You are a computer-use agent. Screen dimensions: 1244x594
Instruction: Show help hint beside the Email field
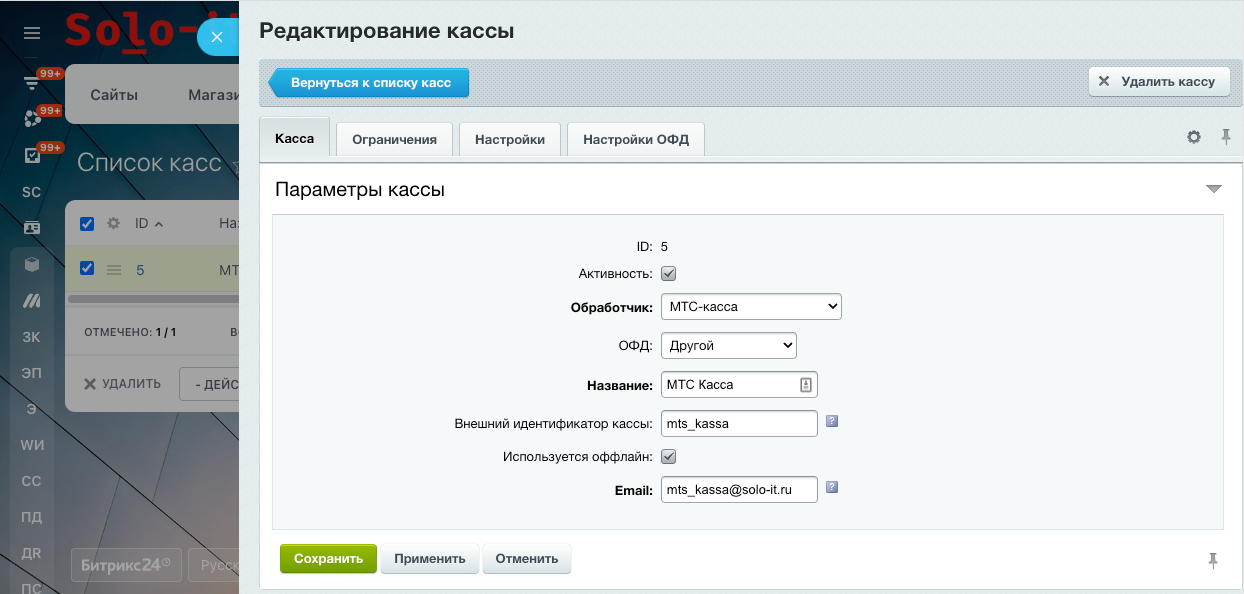point(831,488)
